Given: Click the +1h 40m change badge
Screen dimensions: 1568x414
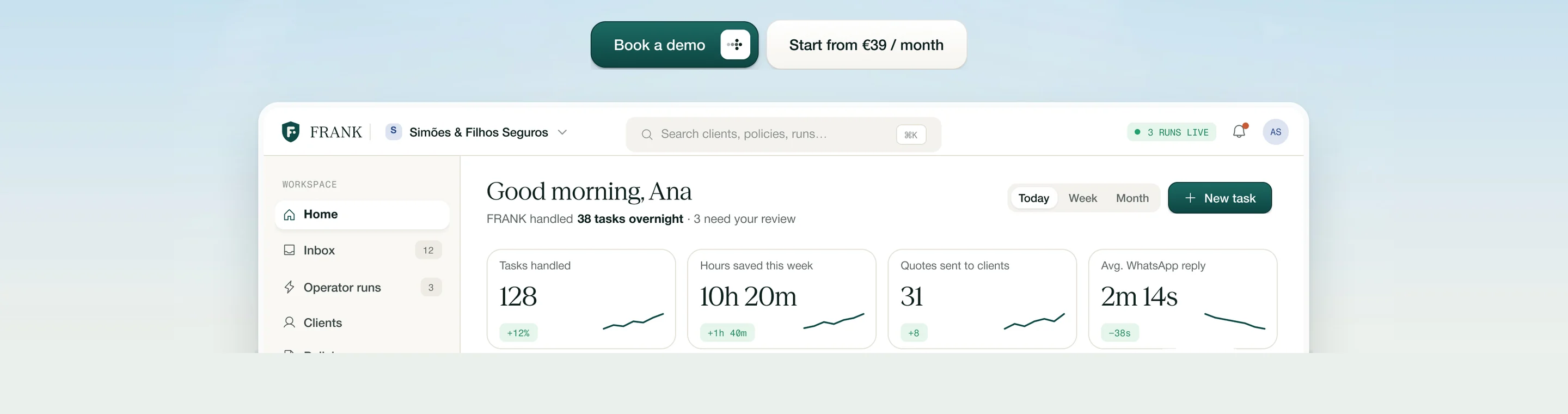Looking at the screenshot, I should tap(727, 333).
